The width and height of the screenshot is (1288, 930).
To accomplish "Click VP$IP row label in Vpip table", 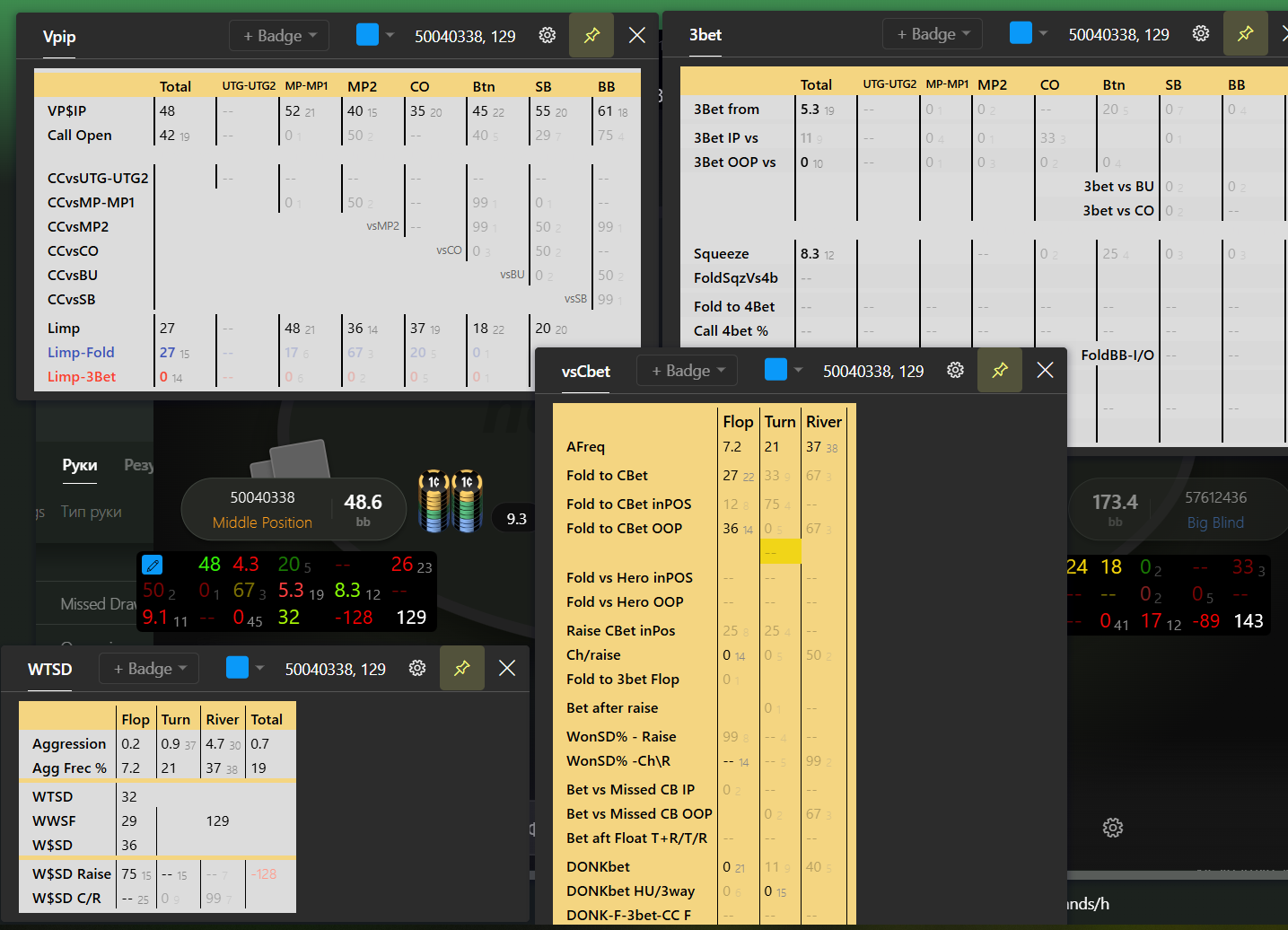I will [x=67, y=111].
